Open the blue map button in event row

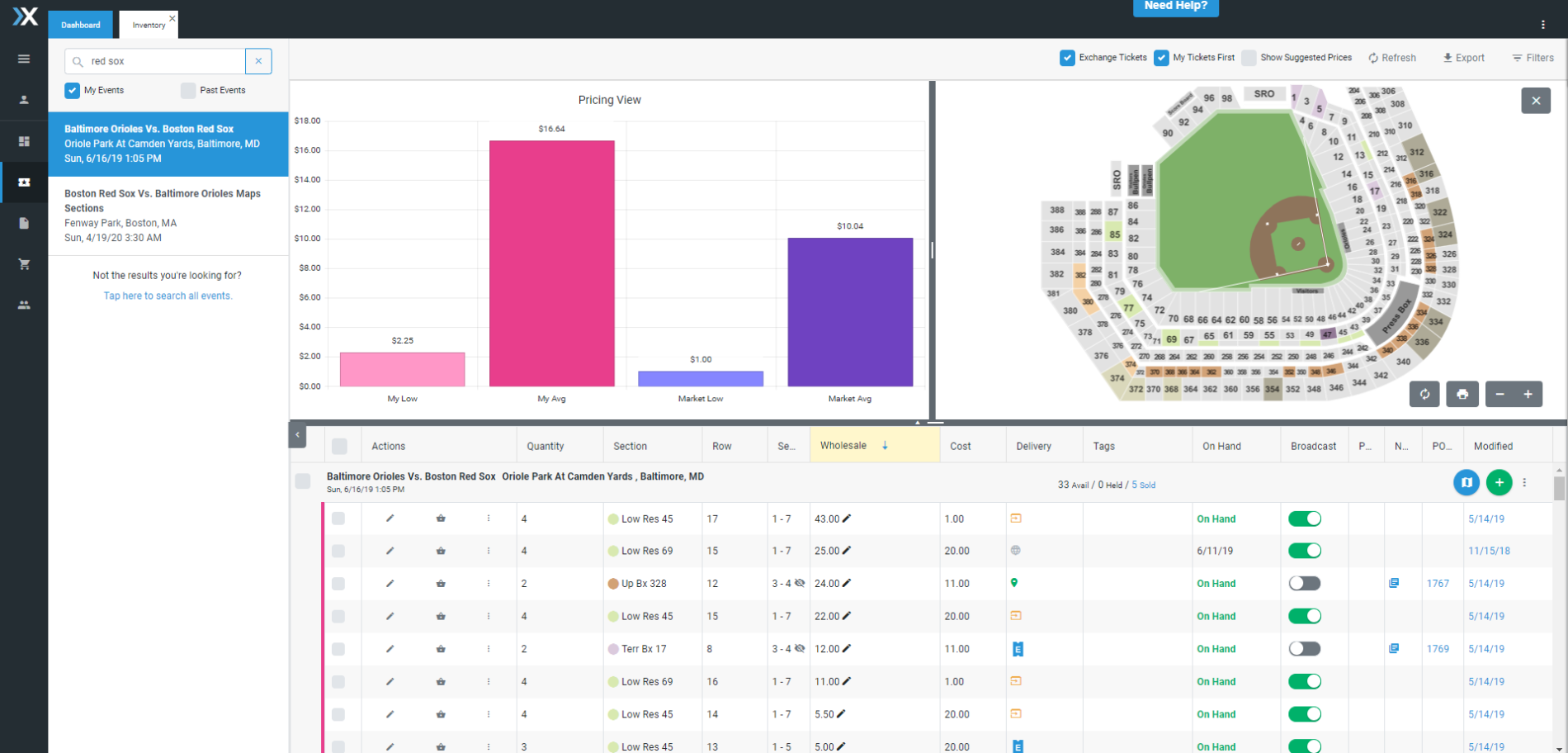pyautogui.click(x=1466, y=482)
